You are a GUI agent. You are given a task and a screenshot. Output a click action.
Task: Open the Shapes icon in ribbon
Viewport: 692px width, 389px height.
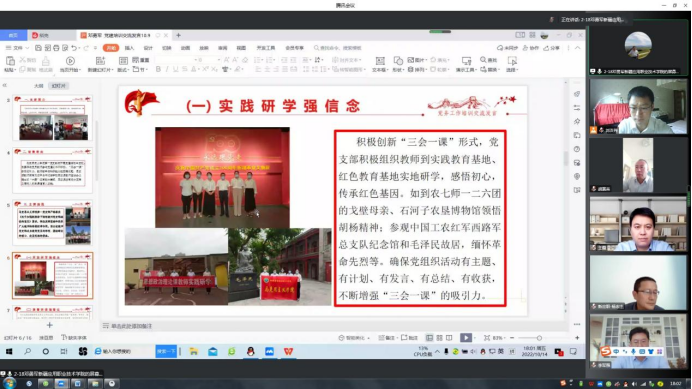[398, 61]
